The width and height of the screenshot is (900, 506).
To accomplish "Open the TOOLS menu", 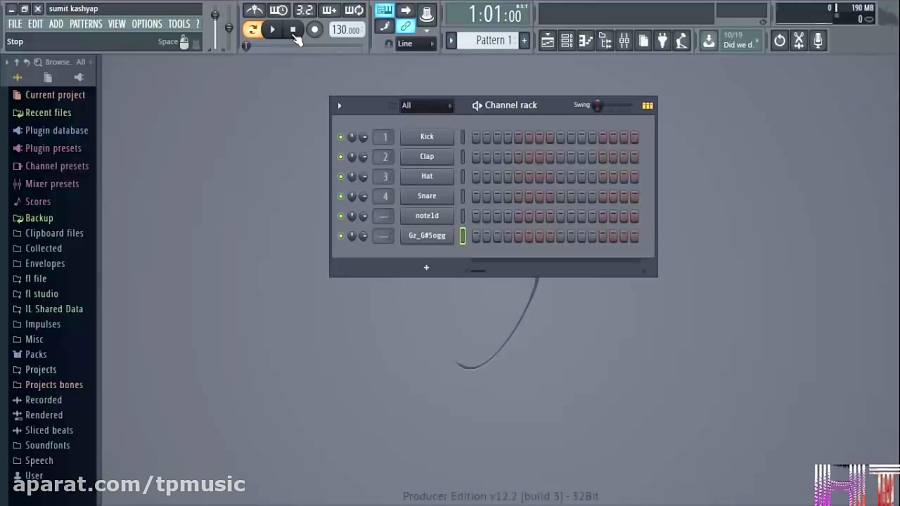I will tap(179, 24).
